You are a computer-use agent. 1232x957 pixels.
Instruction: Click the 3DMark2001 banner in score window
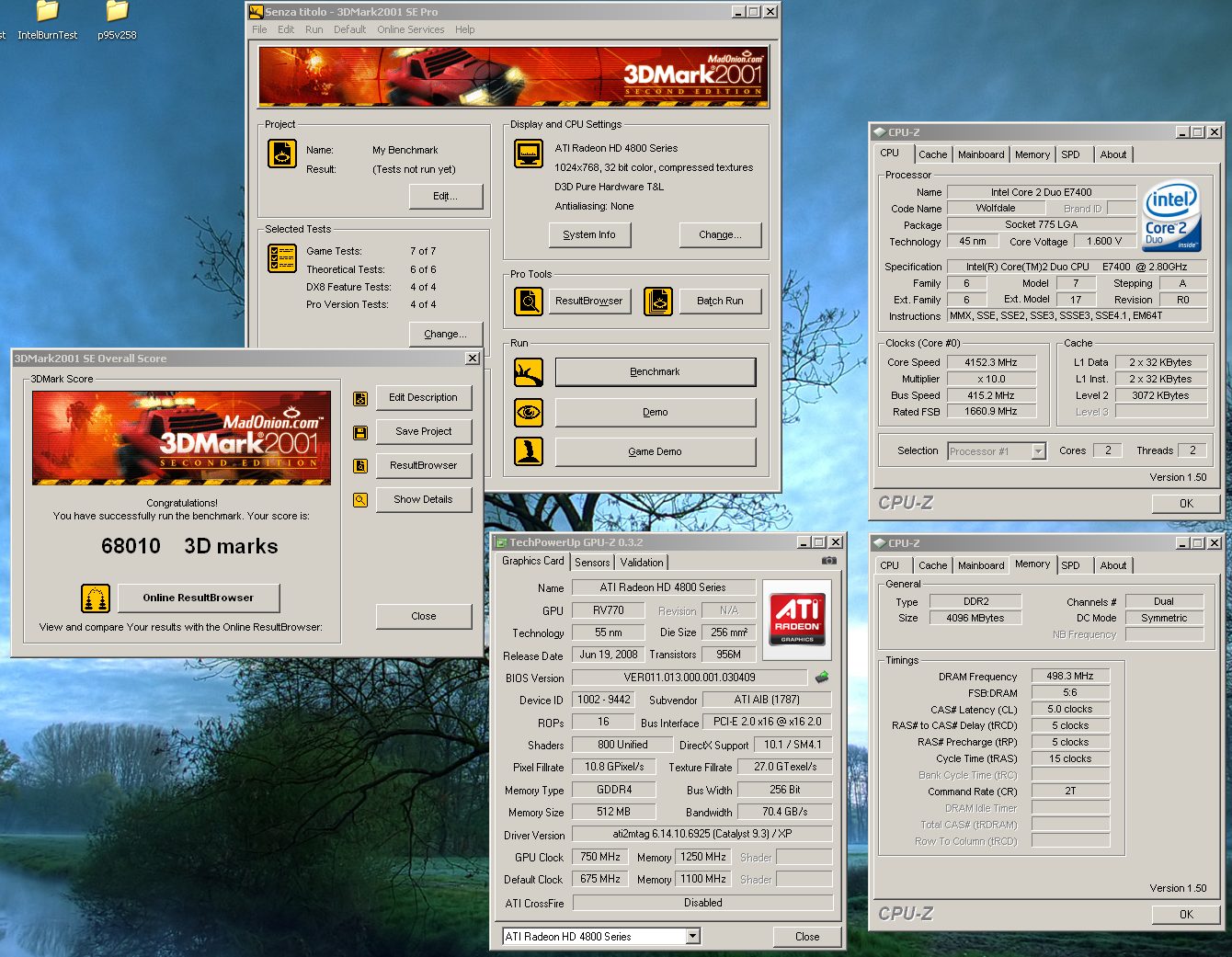[x=182, y=438]
